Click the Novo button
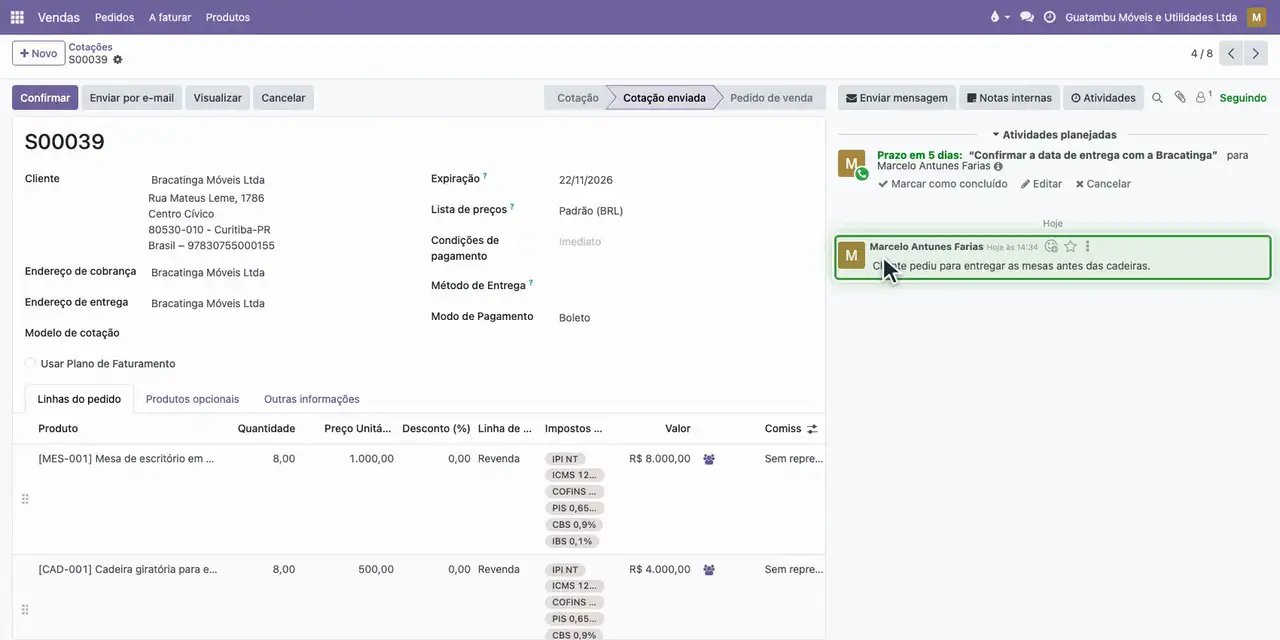Image resolution: width=1280 pixels, height=640 pixels. tap(39, 54)
